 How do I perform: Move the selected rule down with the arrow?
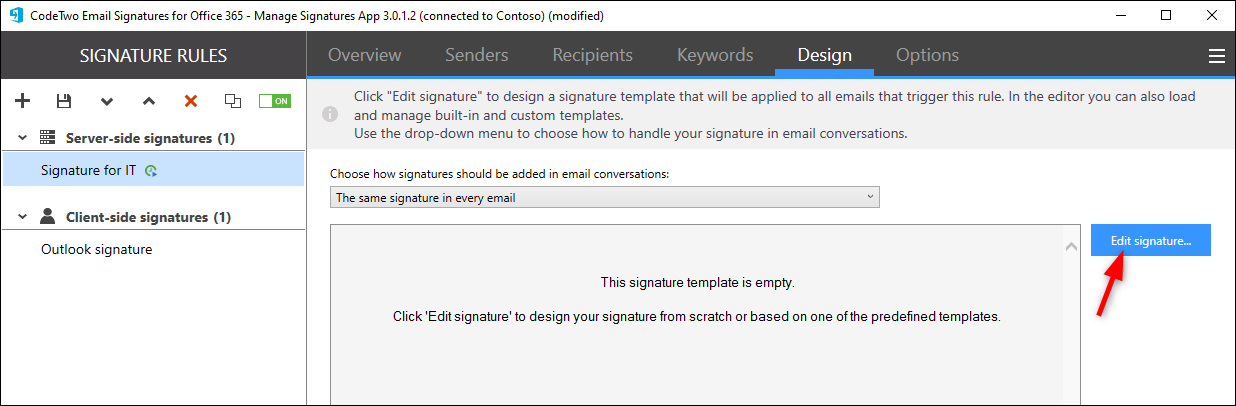pyautogui.click(x=107, y=101)
